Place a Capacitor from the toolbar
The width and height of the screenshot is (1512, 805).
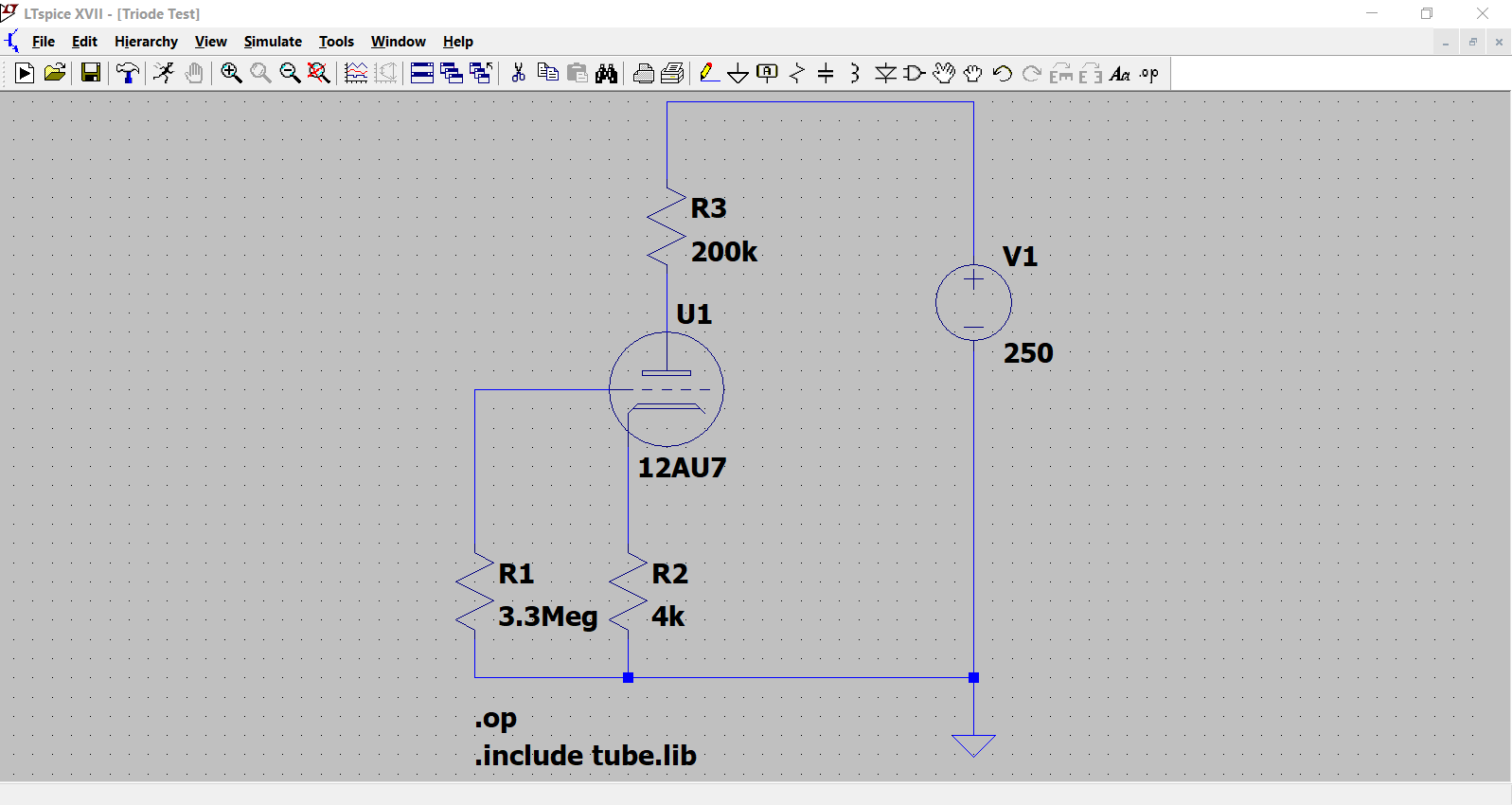pyautogui.click(x=826, y=73)
